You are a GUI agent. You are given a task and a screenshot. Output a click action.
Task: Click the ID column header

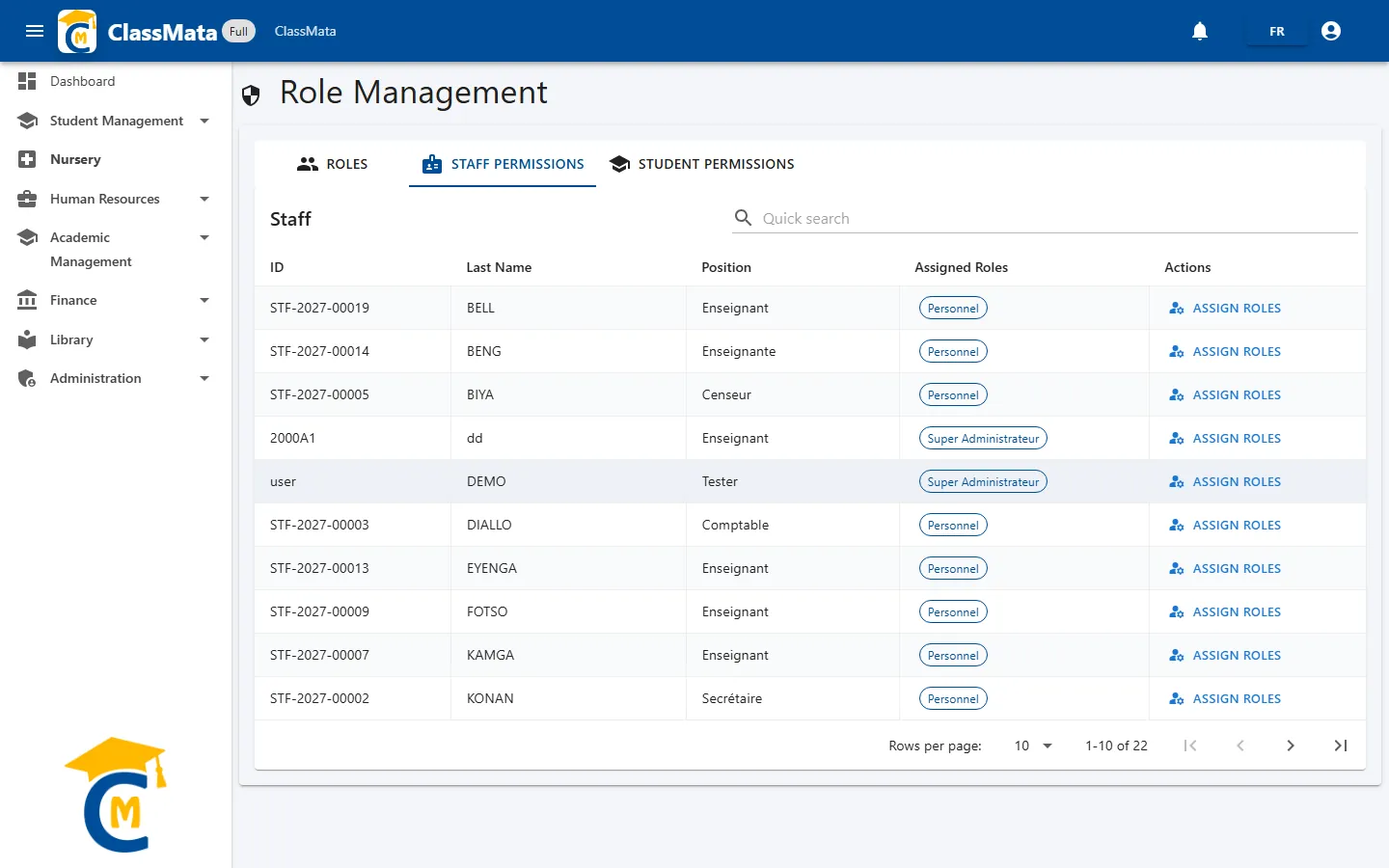click(277, 267)
